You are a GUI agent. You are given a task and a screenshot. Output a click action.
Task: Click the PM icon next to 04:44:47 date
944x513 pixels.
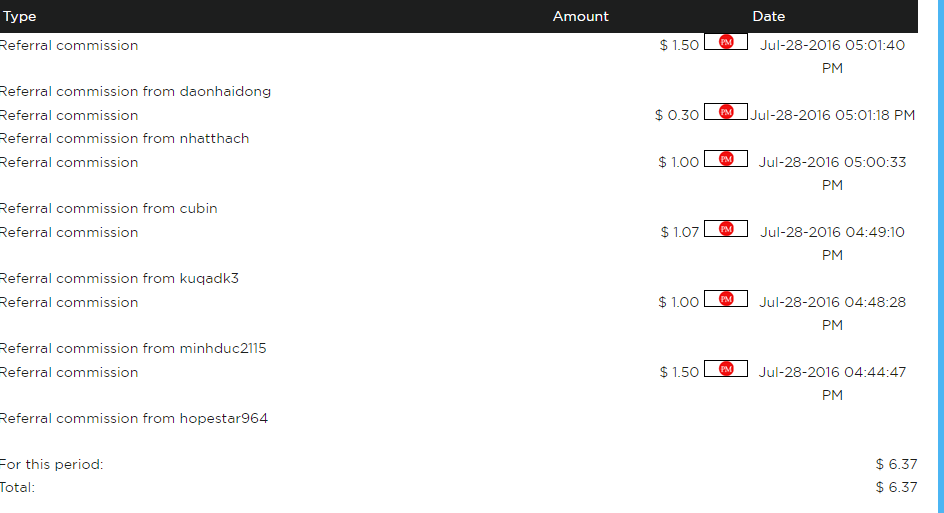point(726,368)
